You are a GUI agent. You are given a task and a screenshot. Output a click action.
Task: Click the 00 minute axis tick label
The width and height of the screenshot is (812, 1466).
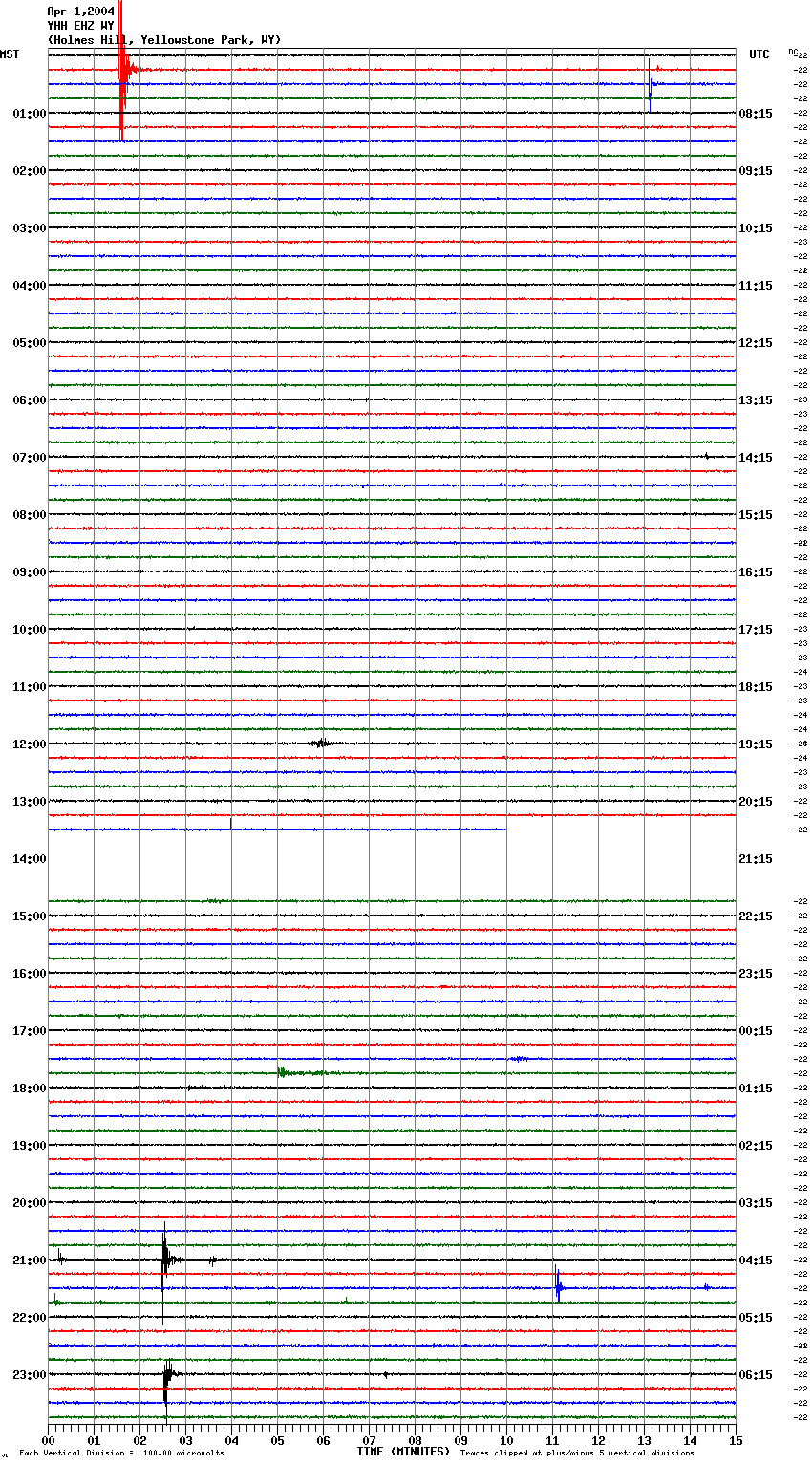(48, 1440)
